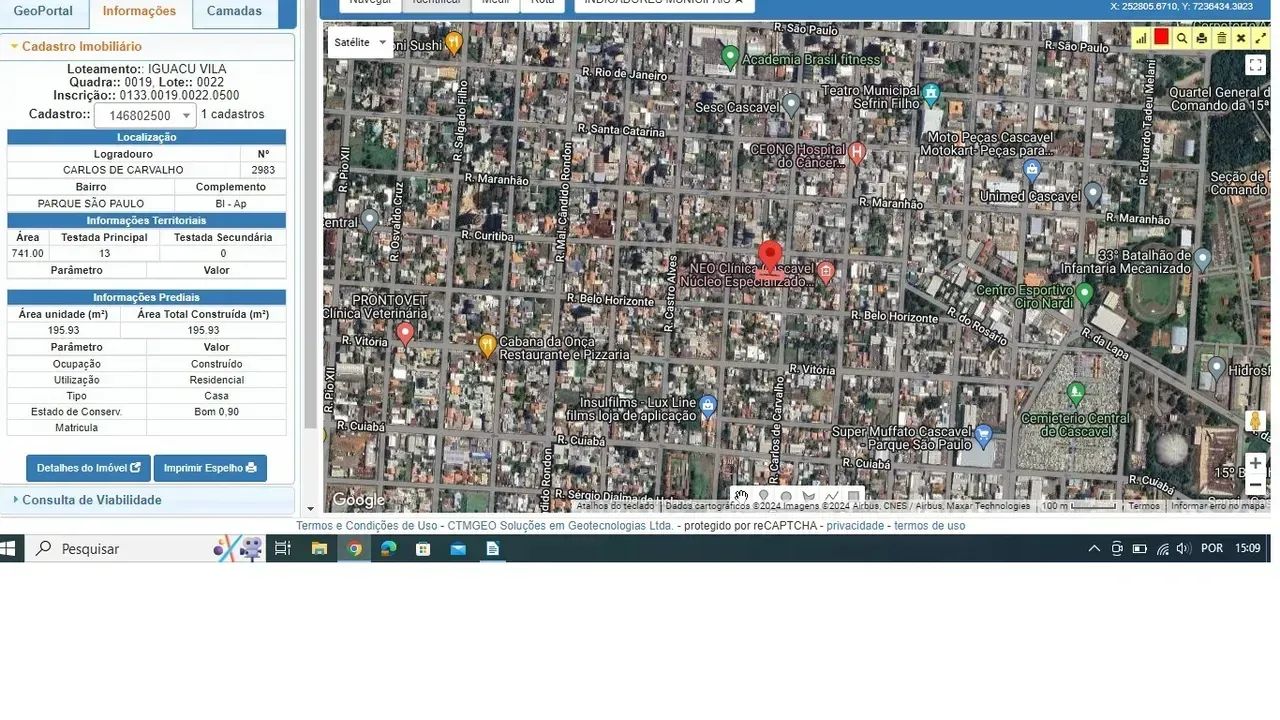
Task: Open the Cadastro number dropdown
Action: (x=145, y=115)
